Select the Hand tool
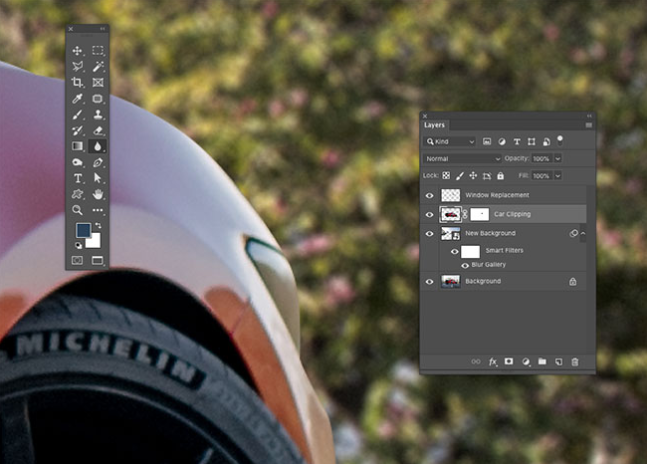 tap(98, 194)
